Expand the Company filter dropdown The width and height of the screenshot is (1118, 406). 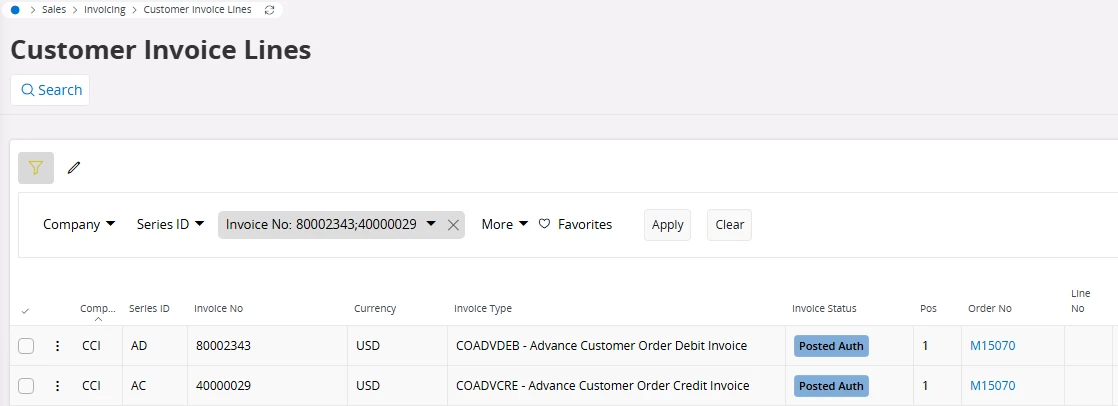click(x=79, y=224)
